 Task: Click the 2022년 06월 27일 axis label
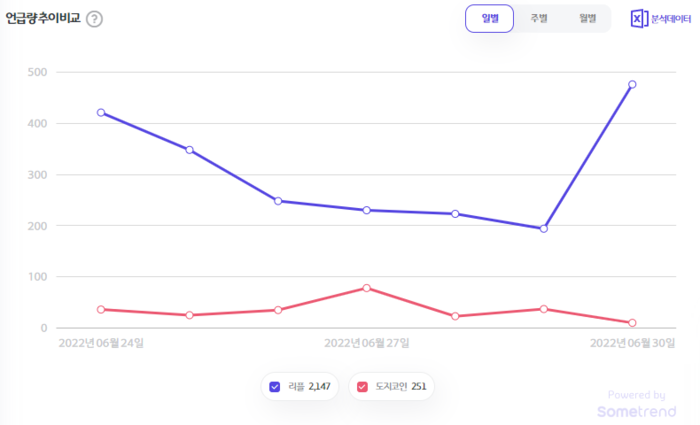coord(367,343)
